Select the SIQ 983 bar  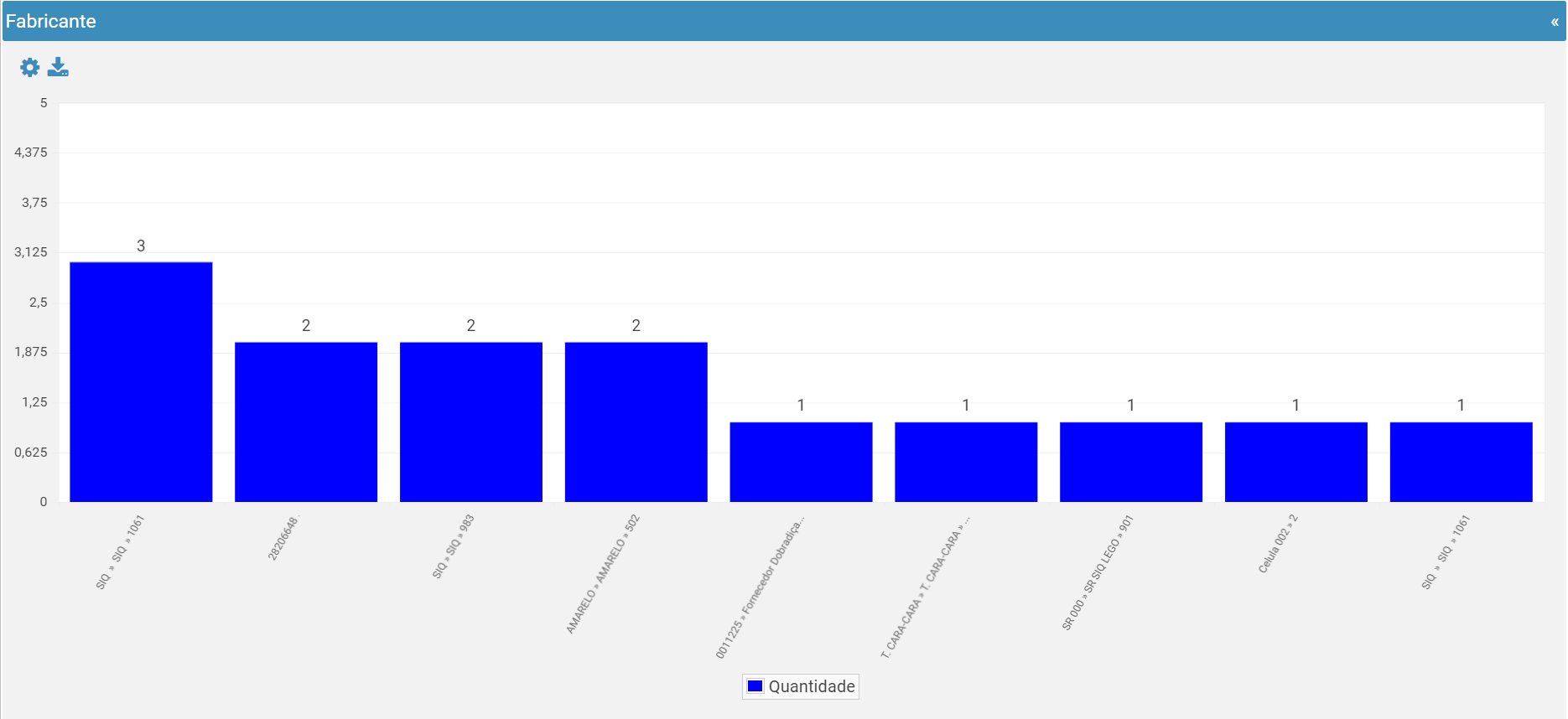click(x=471, y=422)
